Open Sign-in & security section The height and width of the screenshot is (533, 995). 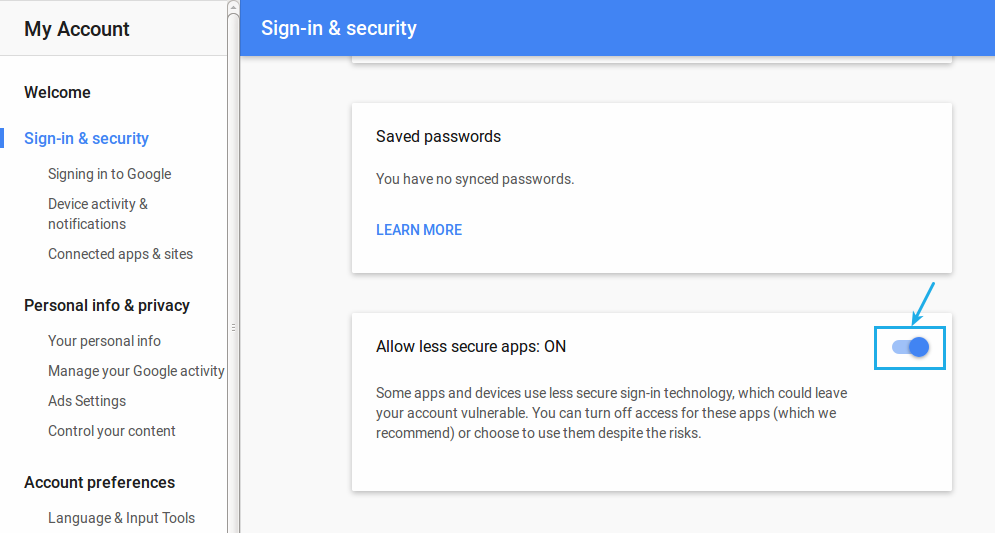click(x=86, y=138)
